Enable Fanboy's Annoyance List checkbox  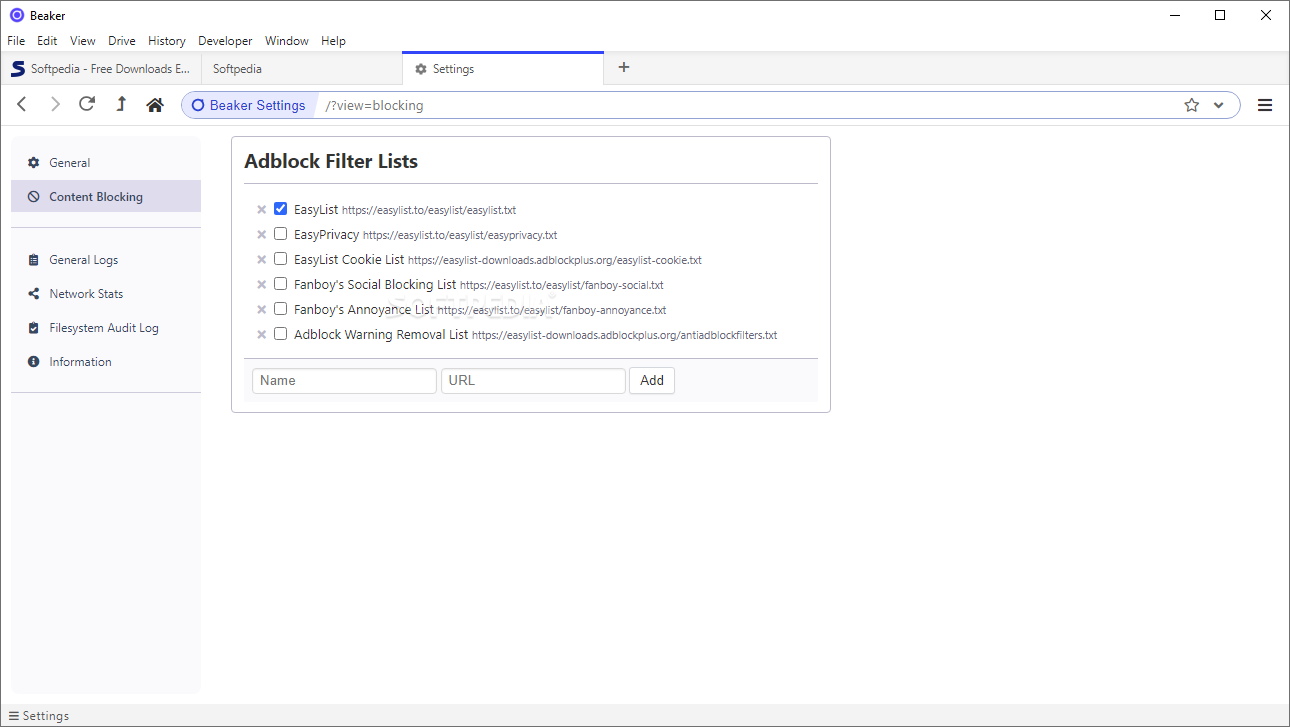(x=281, y=309)
